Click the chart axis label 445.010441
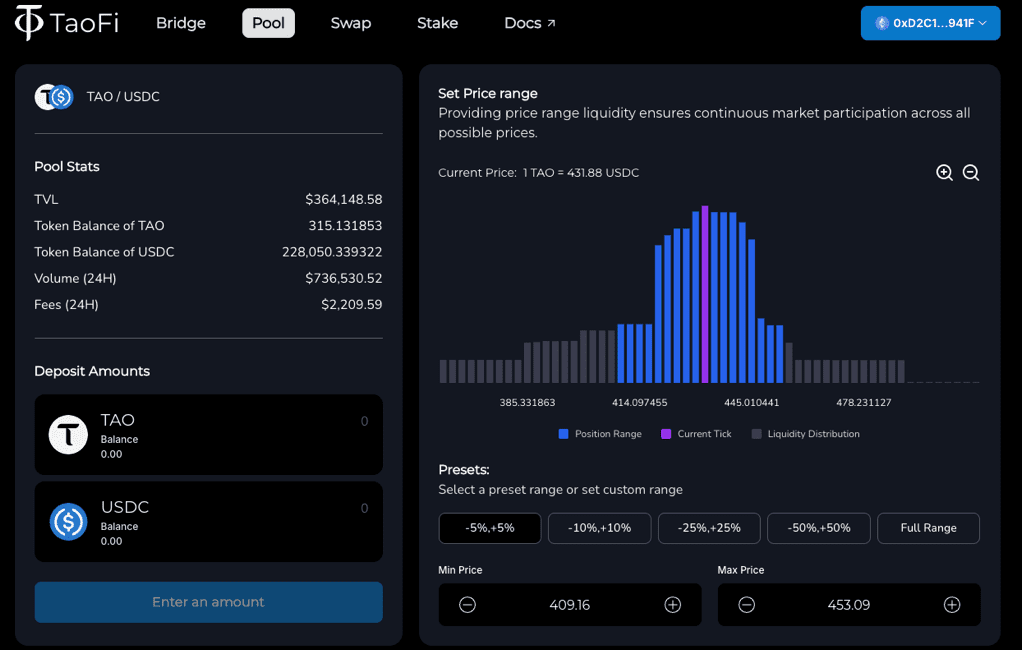The width and height of the screenshot is (1022, 650). tap(752, 402)
